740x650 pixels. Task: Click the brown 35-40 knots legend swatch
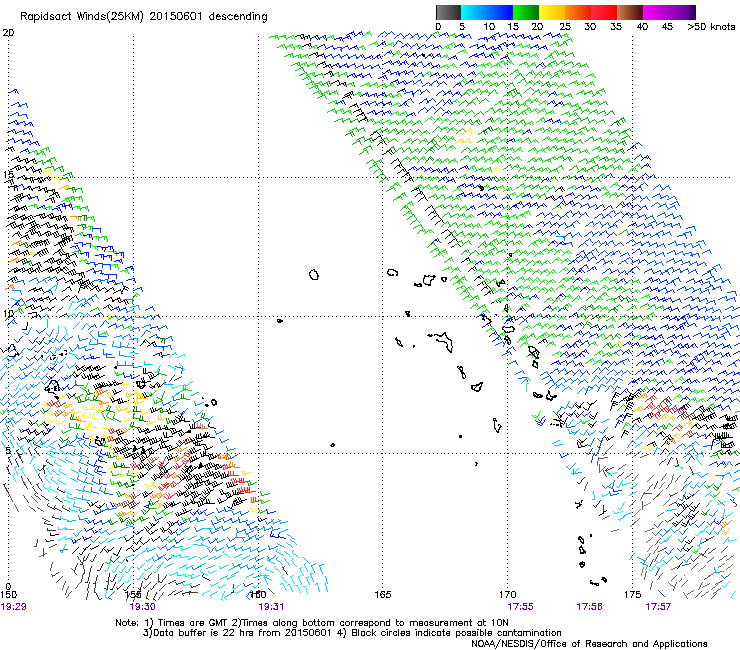[630, 12]
